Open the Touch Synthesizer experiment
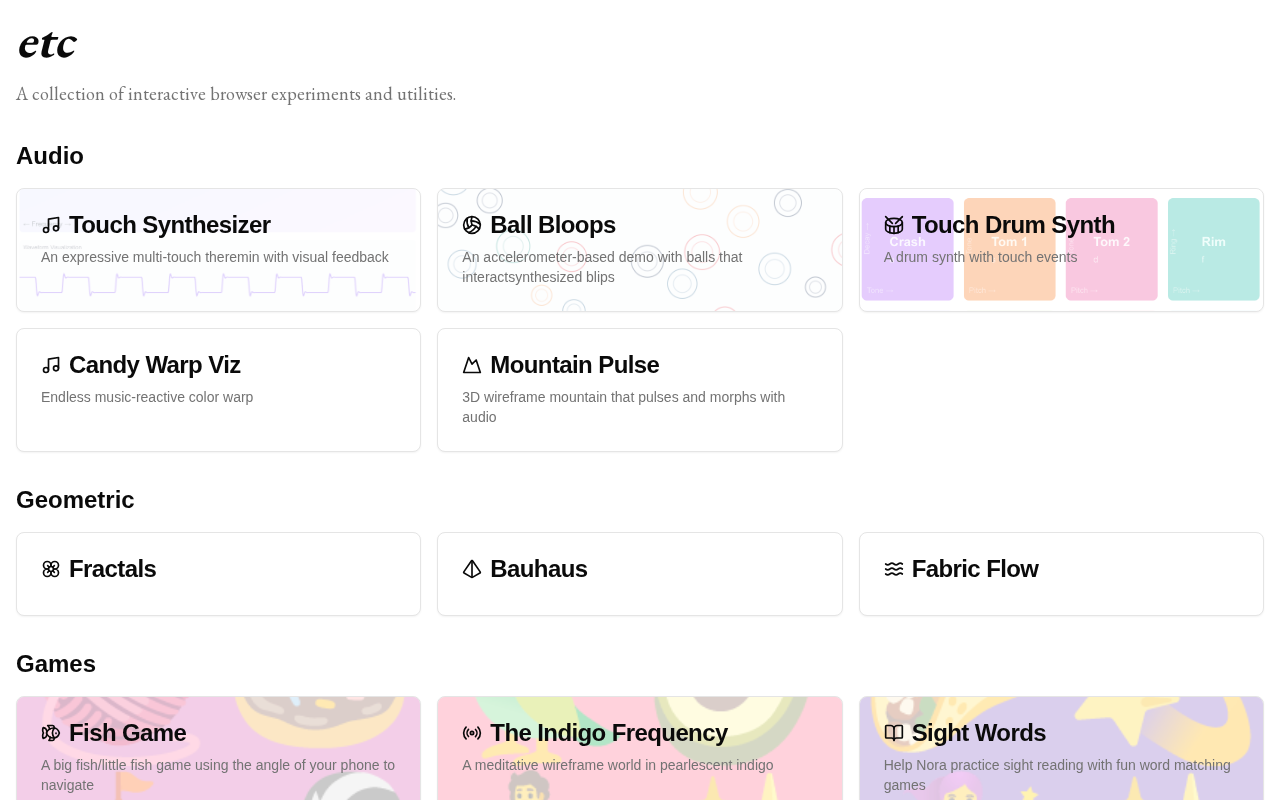The width and height of the screenshot is (1280, 800). (169, 225)
